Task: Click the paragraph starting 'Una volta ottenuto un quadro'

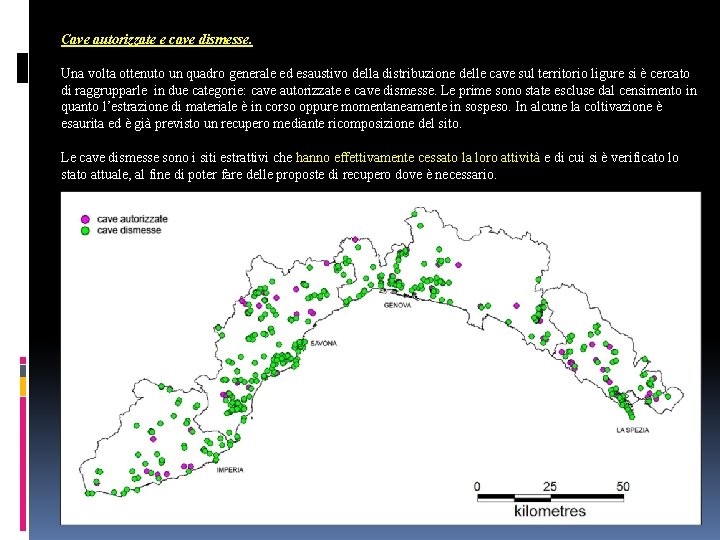Action: 379,98
